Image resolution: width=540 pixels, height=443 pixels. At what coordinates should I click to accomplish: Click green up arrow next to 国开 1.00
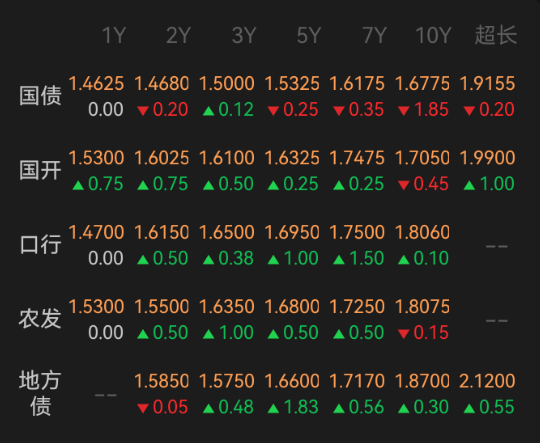point(469,185)
